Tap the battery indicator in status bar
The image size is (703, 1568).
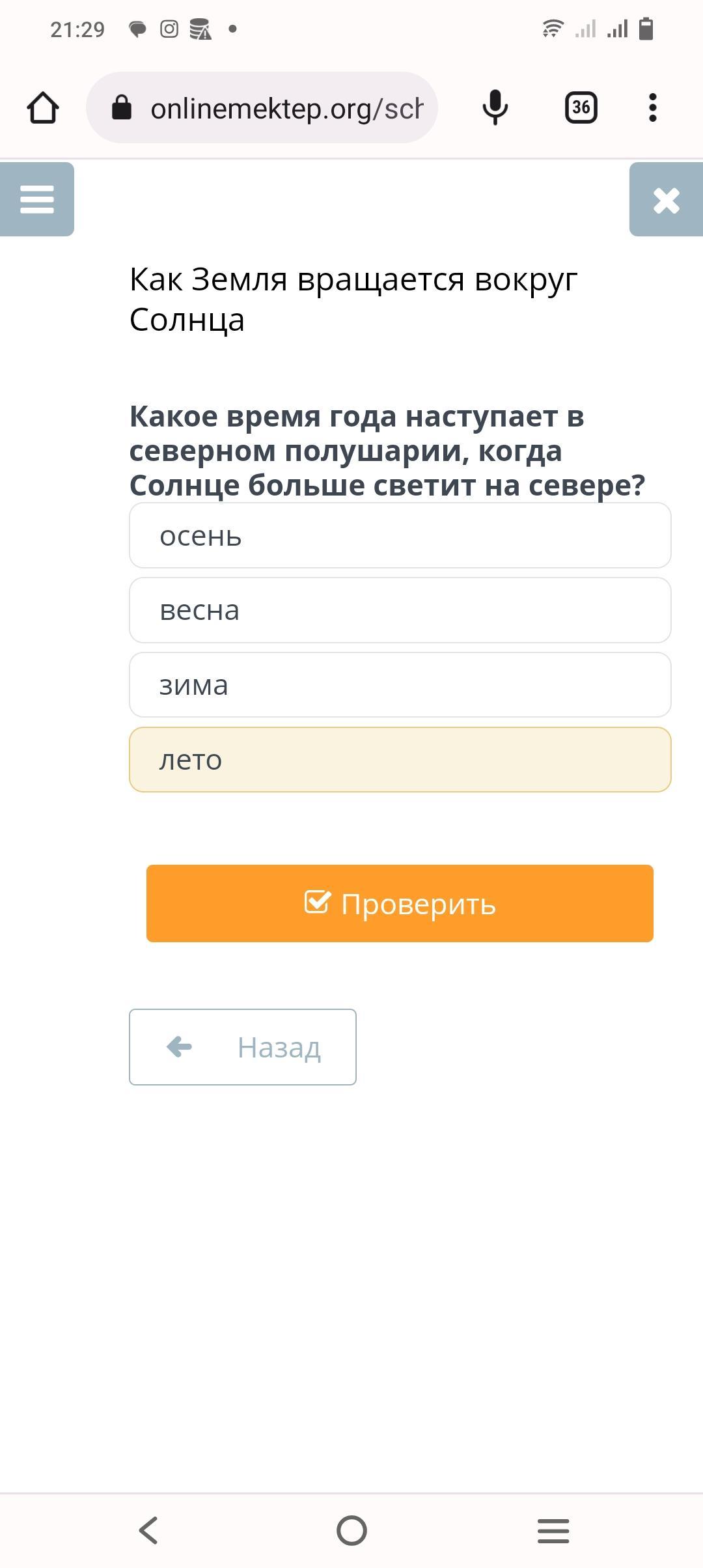click(646, 29)
